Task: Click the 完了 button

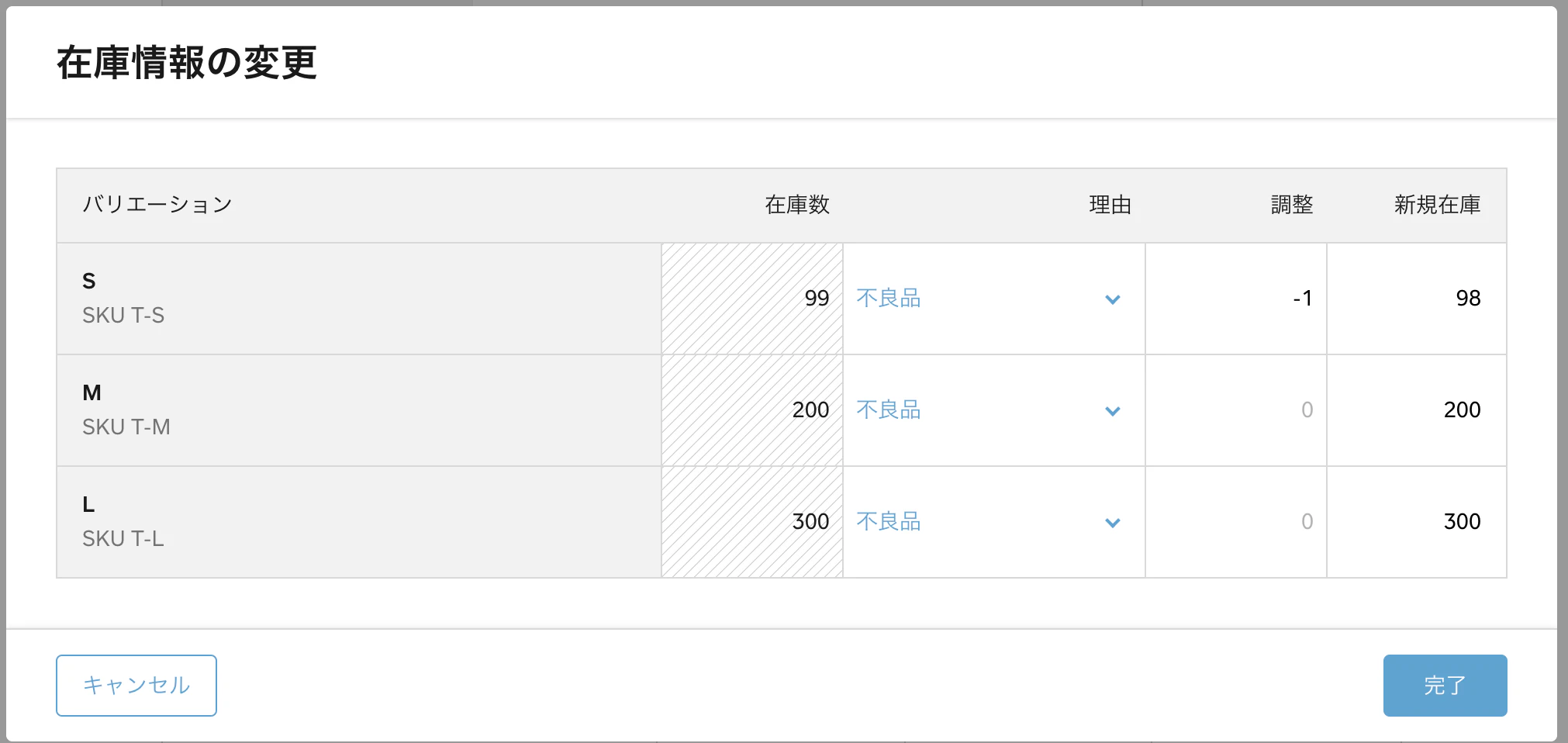Action: click(1445, 685)
